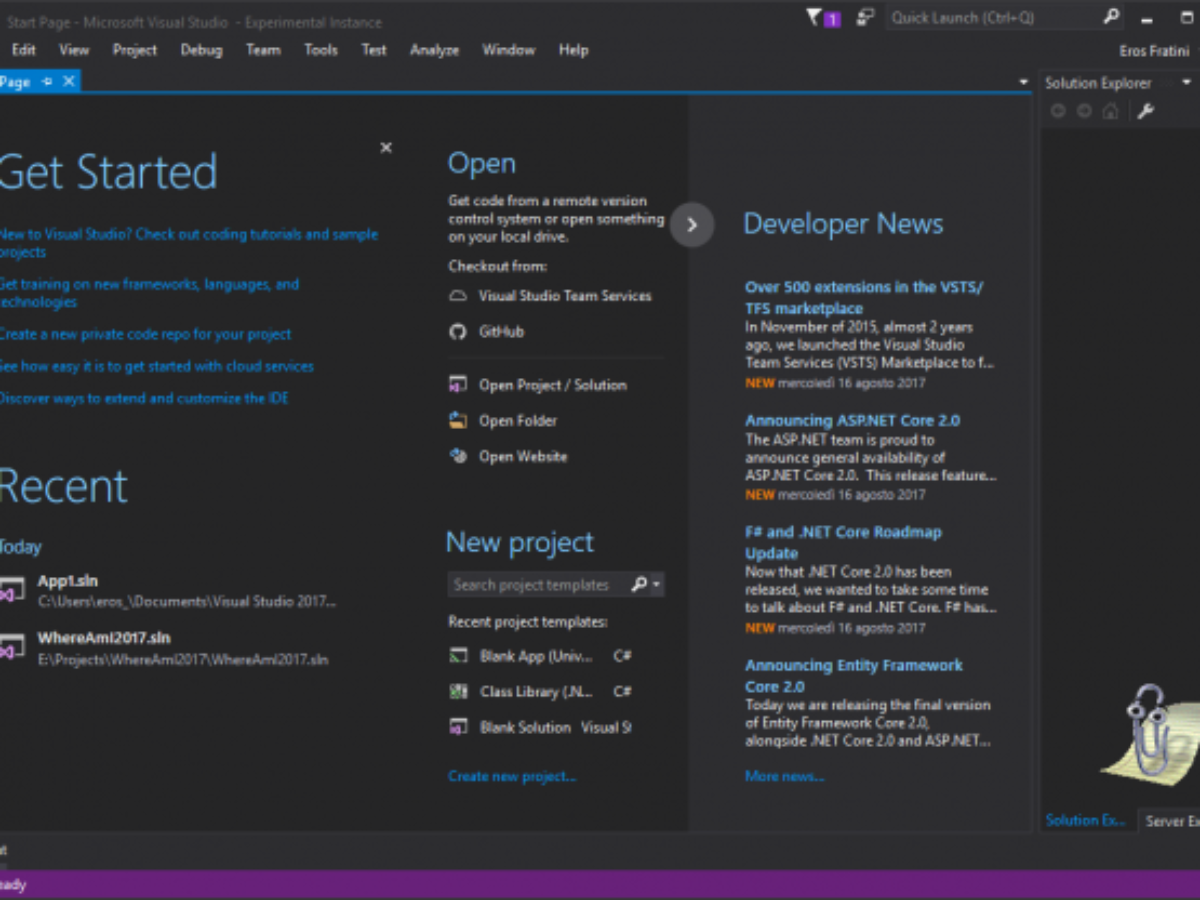Screen dimensions: 1200x900
Task: Click Create new project link
Action: [x=512, y=776]
